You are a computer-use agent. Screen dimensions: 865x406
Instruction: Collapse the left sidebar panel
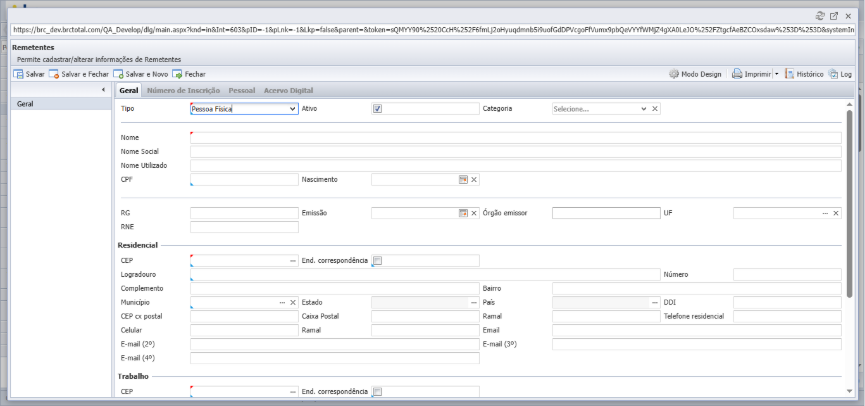click(103, 90)
